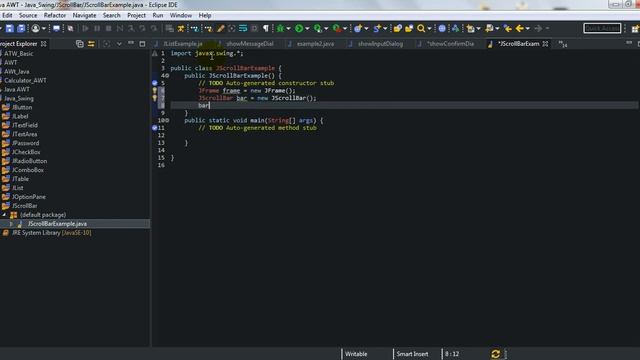Image resolution: width=640 pixels, height=360 pixels.
Task: Click the Open Task folder icon
Action: (x=409, y=28)
